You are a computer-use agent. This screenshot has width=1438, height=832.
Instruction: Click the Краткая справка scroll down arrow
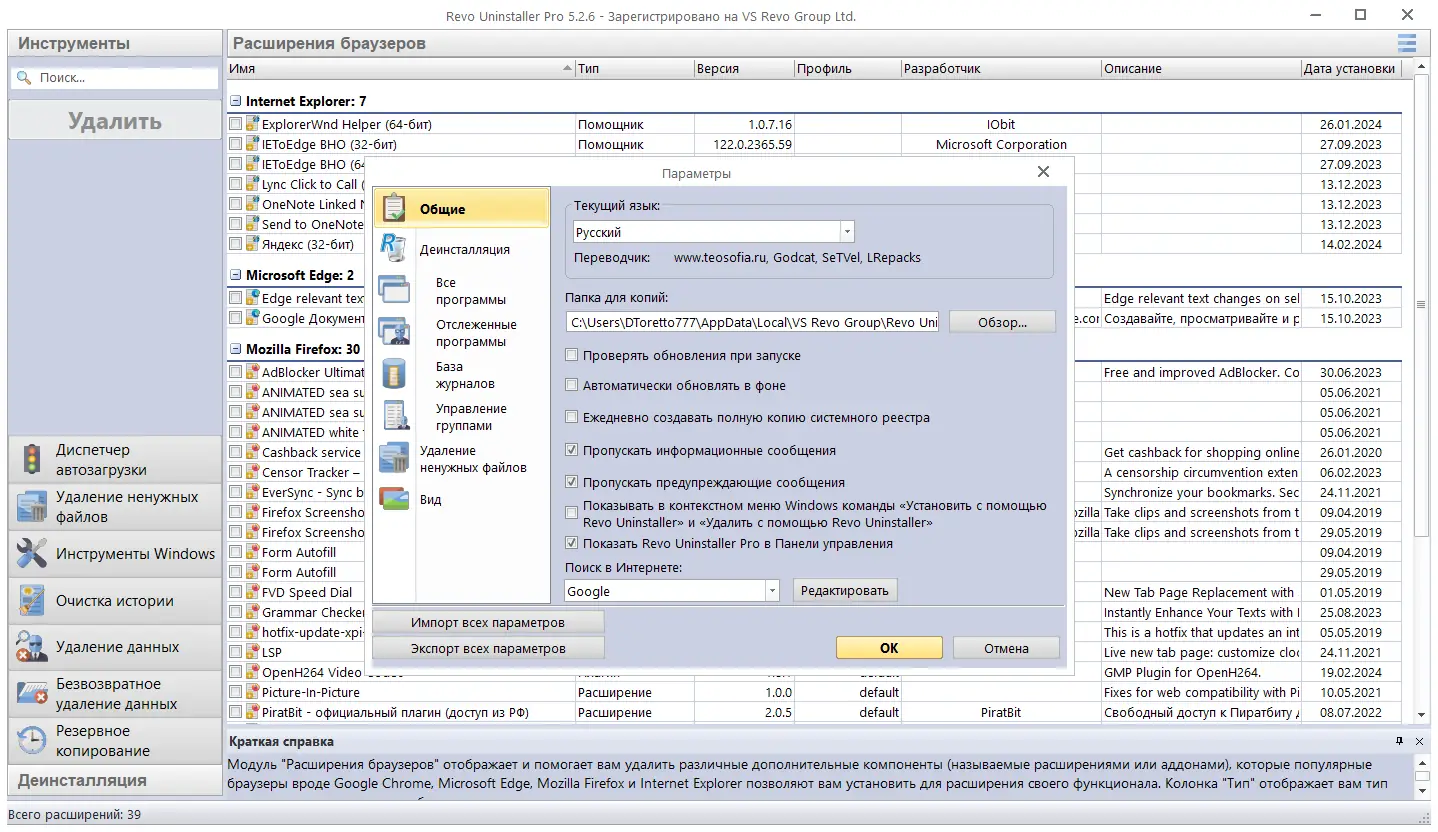coord(1422,791)
